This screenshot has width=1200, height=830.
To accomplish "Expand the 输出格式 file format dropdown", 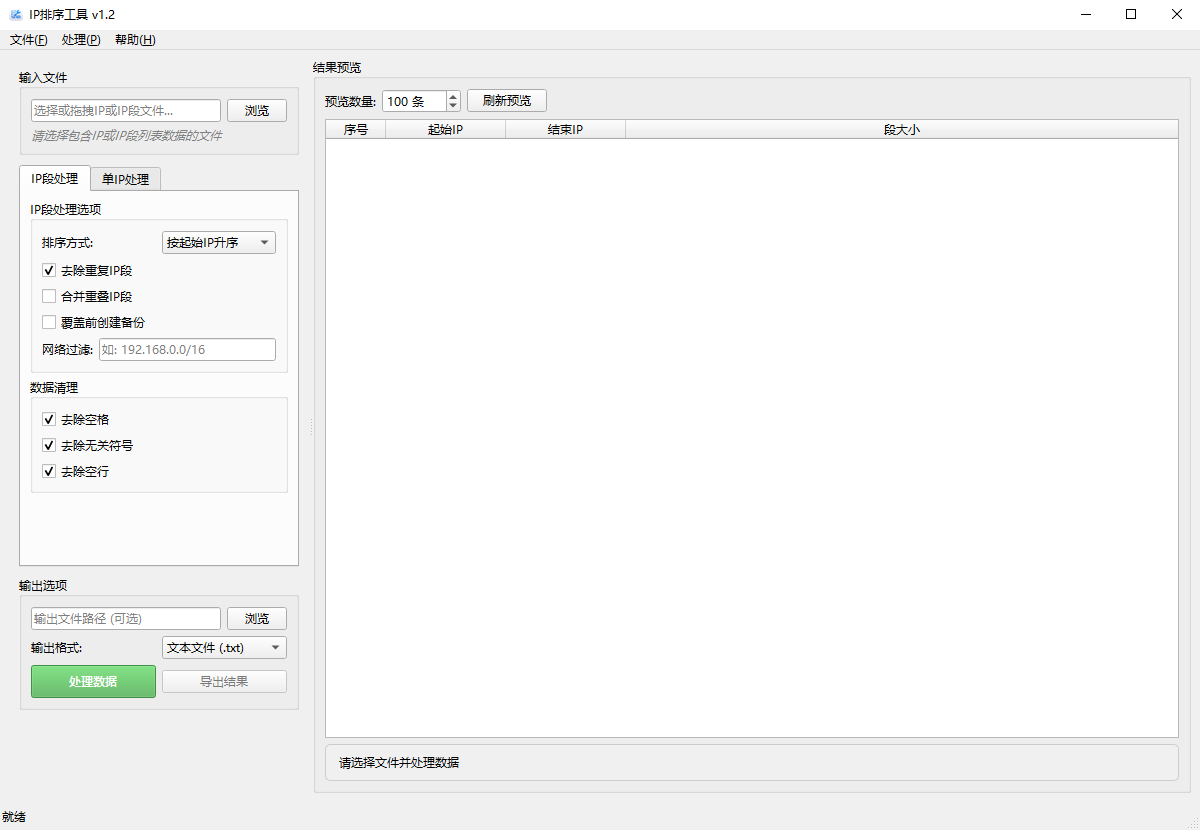I will [224, 648].
